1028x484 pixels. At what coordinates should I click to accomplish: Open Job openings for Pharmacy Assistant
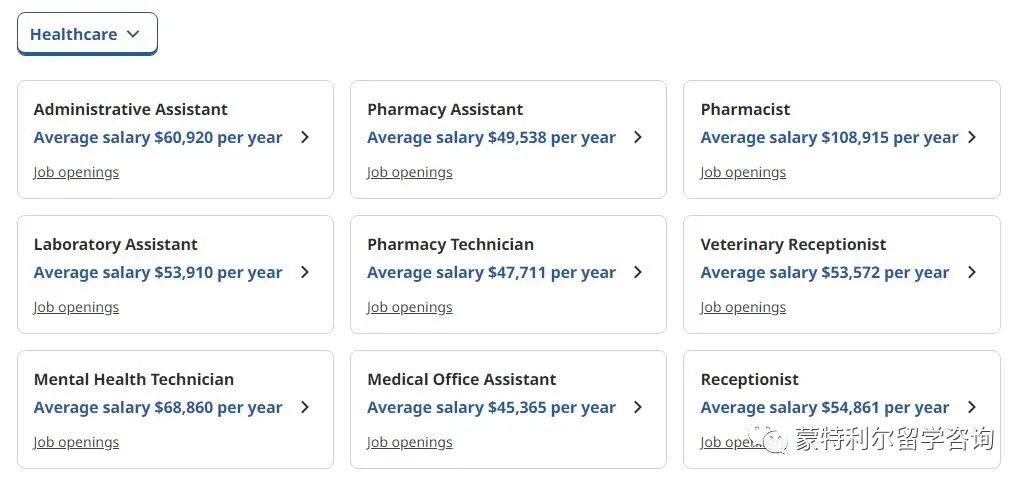pos(410,172)
